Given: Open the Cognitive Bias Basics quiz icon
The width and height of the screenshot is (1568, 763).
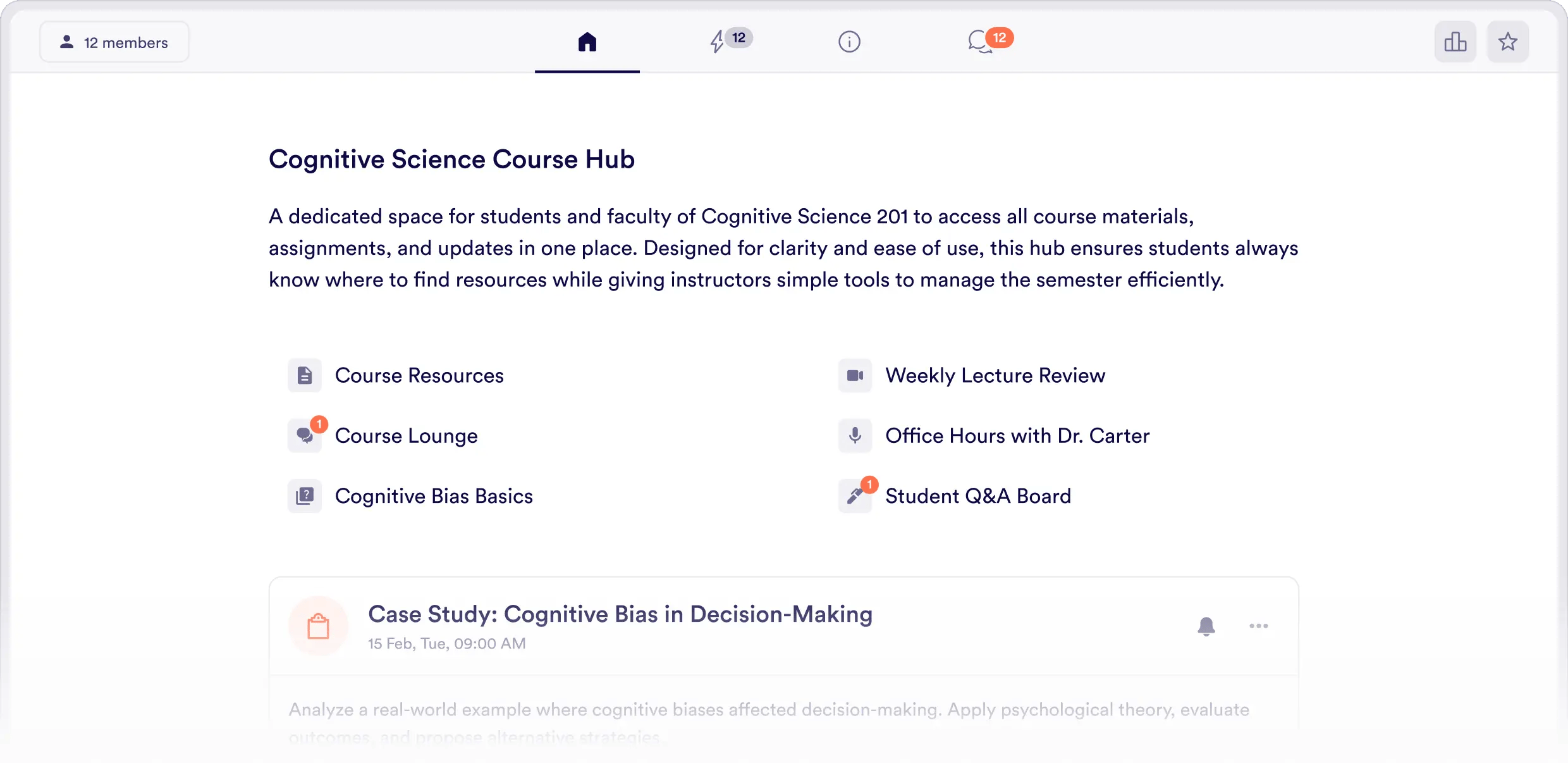Looking at the screenshot, I should 305,496.
